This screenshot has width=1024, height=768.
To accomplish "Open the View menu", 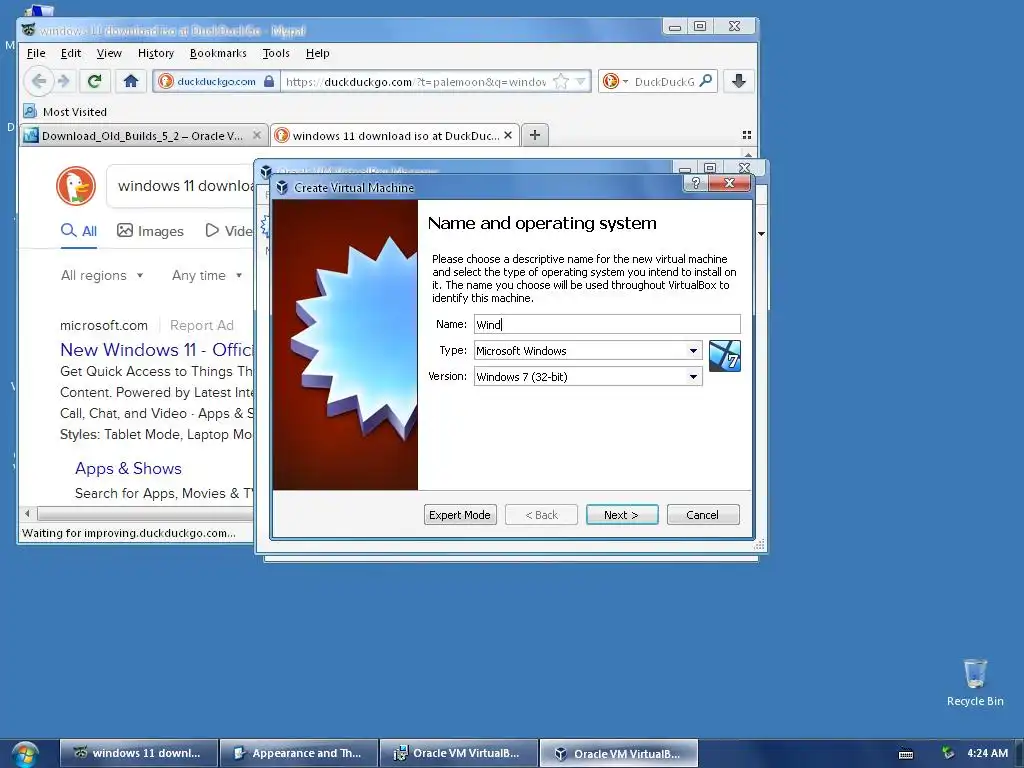I will (109, 53).
